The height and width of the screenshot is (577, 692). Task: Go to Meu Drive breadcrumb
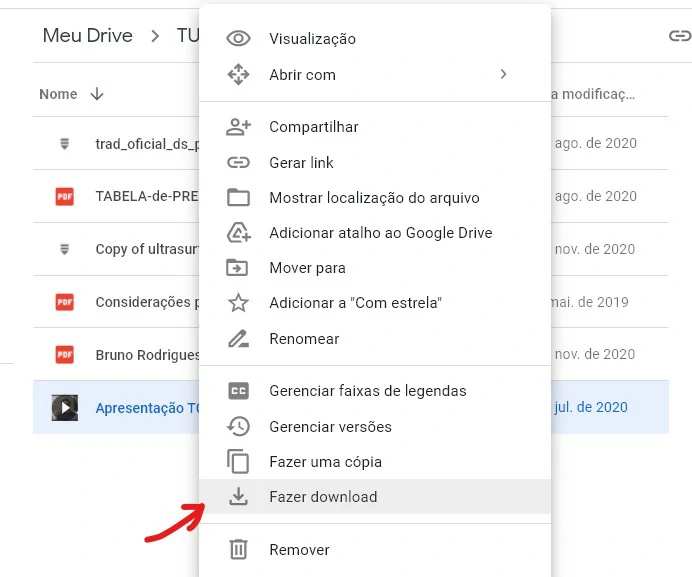click(x=87, y=35)
